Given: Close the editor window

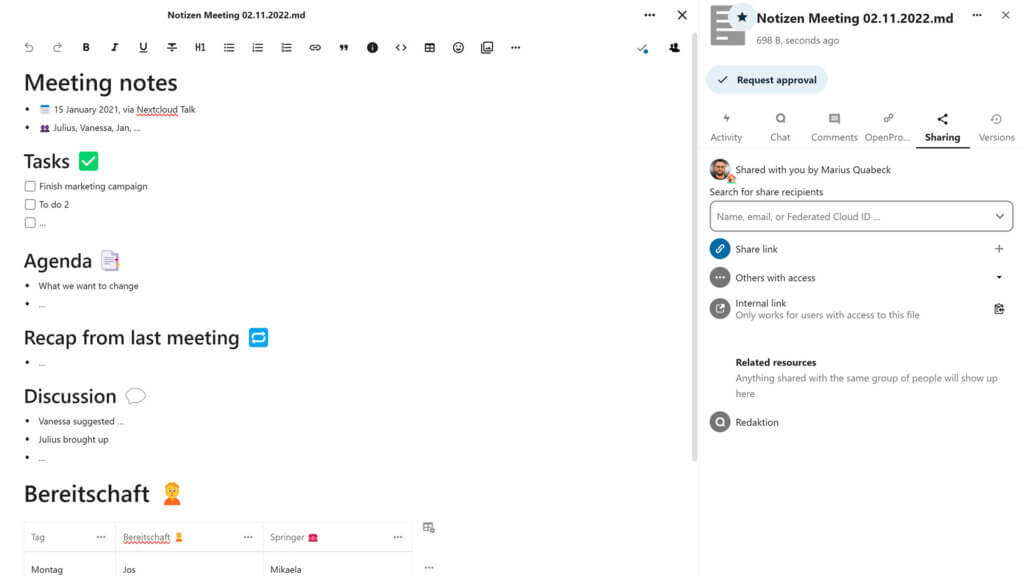Looking at the screenshot, I should 682,15.
